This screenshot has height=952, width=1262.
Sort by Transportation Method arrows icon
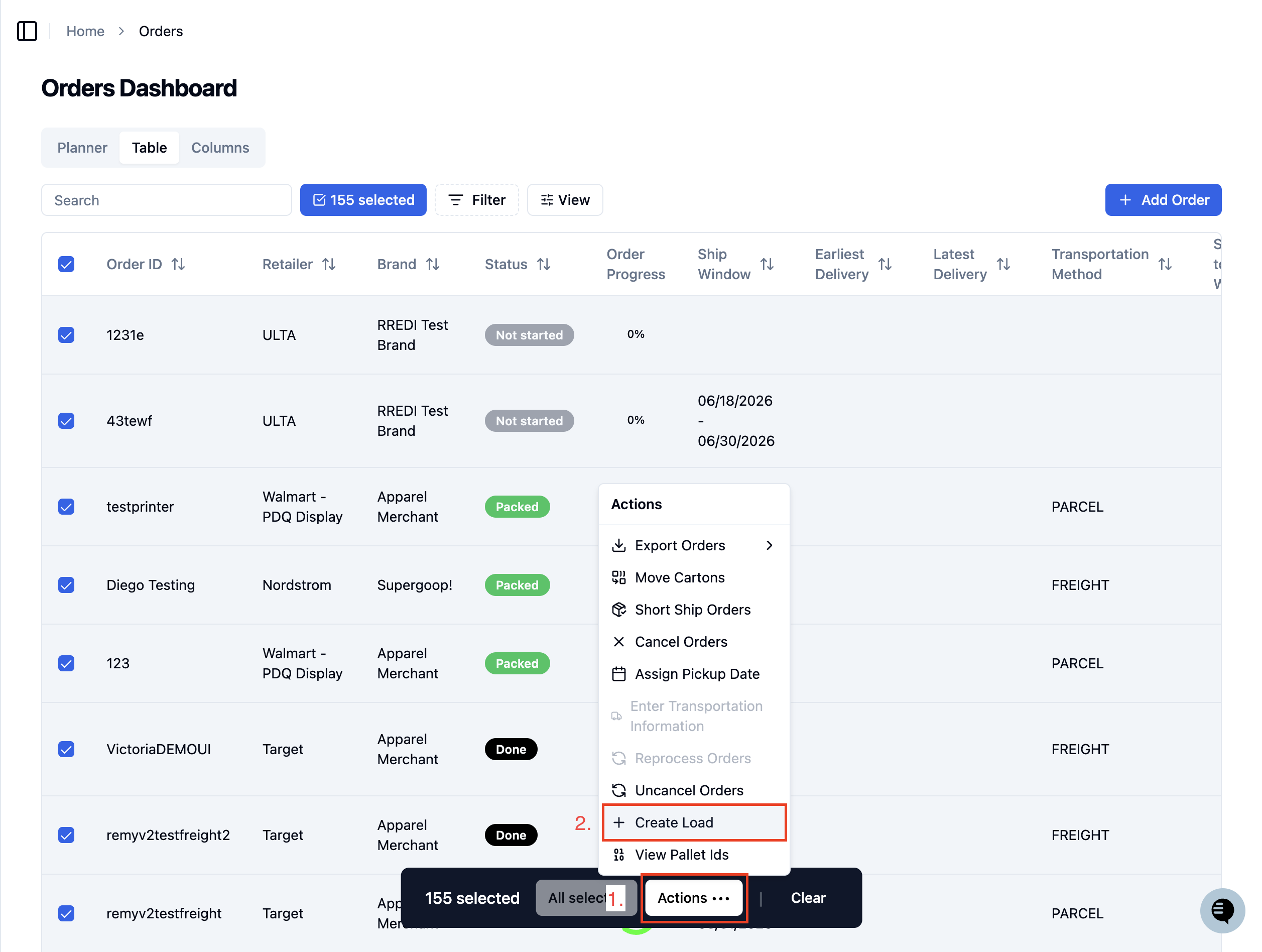[x=1166, y=264]
